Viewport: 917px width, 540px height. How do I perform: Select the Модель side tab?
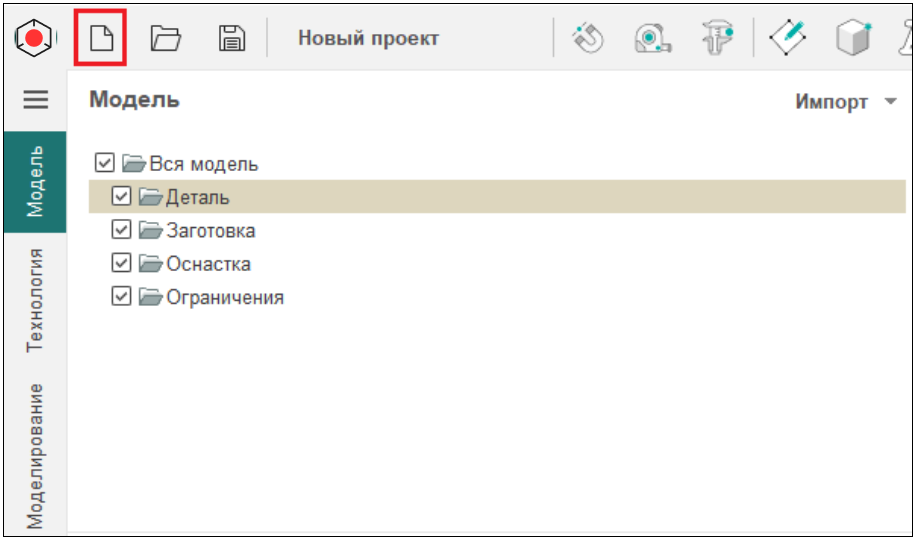tap(36, 182)
